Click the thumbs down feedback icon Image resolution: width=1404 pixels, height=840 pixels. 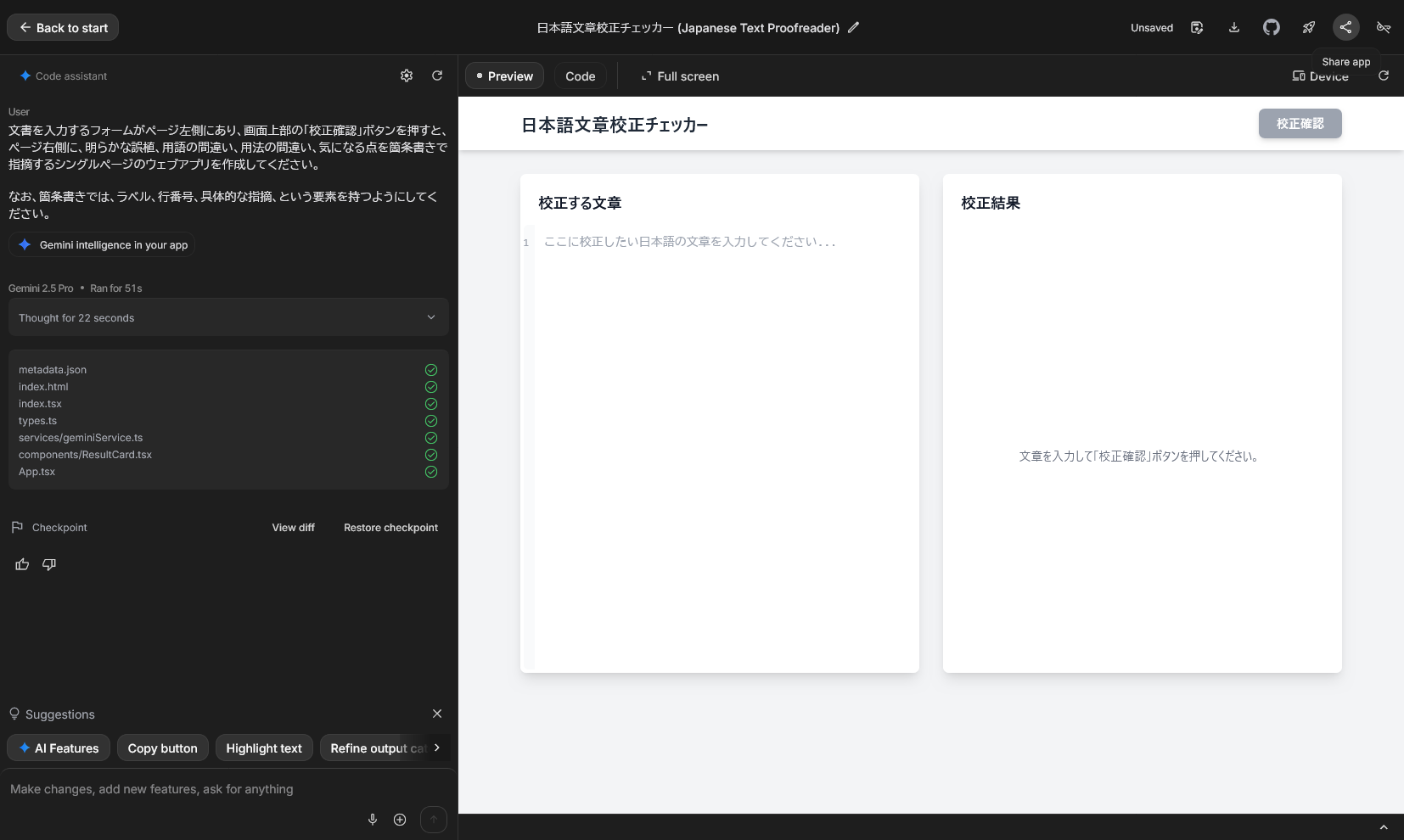49,564
